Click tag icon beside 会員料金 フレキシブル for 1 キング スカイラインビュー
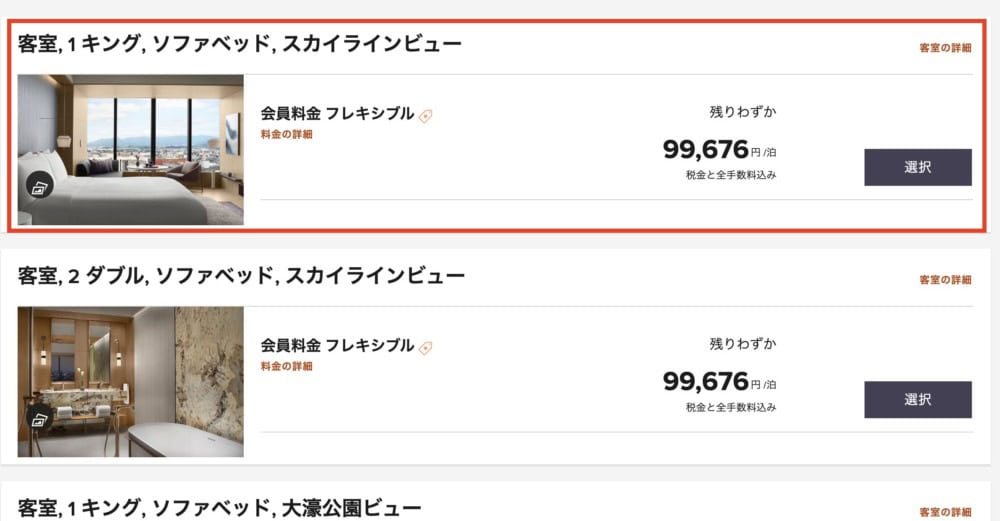The height and width of the screenshot is (521, 1000). pyautogui.click(x=425, y=116)
